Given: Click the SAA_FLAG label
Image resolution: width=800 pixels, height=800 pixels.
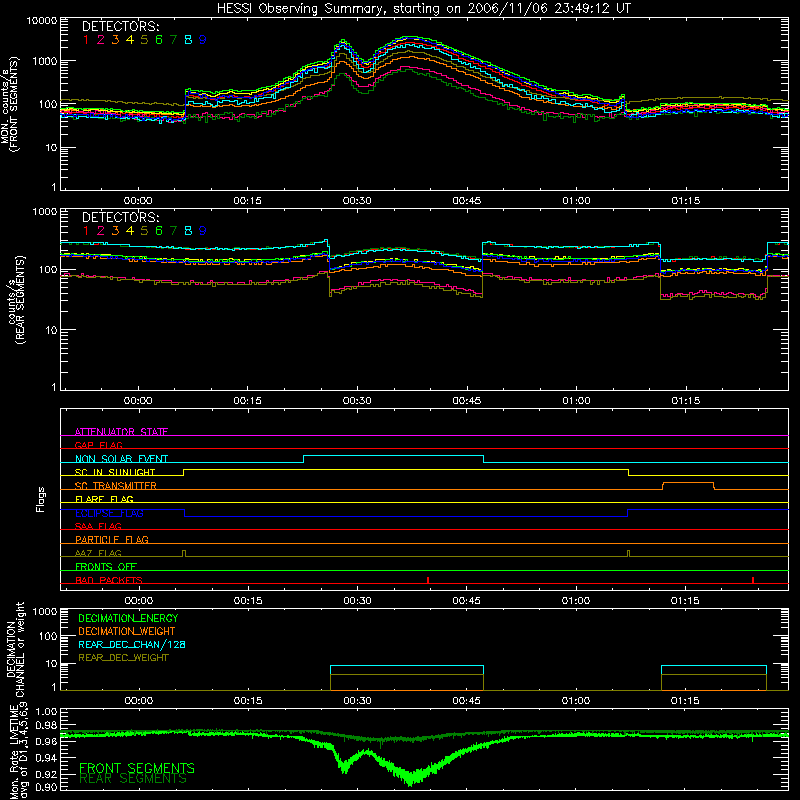Looking at the screenshot, I should pos(98,526).
